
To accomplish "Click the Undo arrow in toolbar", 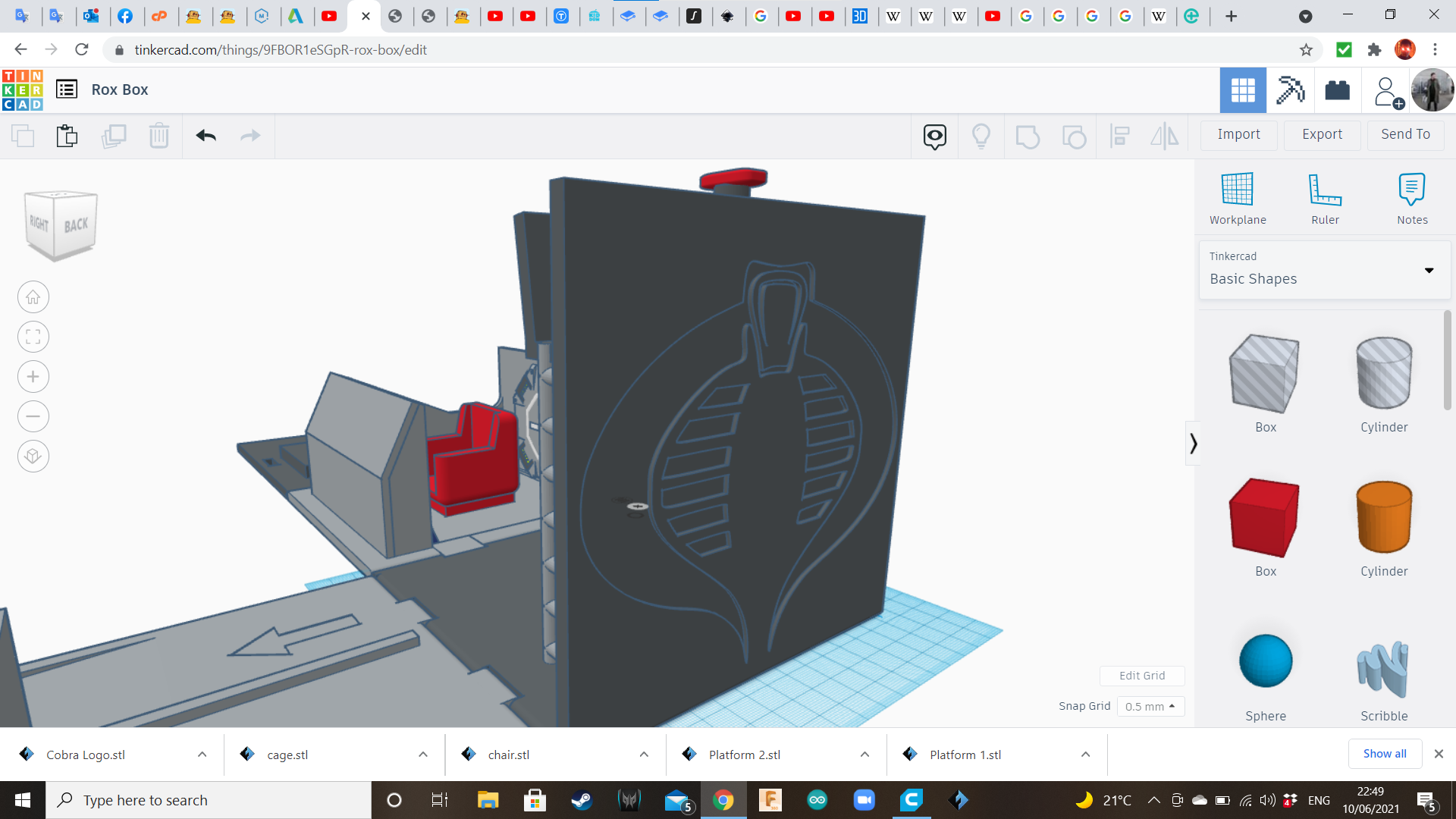I will coord(206,136).
